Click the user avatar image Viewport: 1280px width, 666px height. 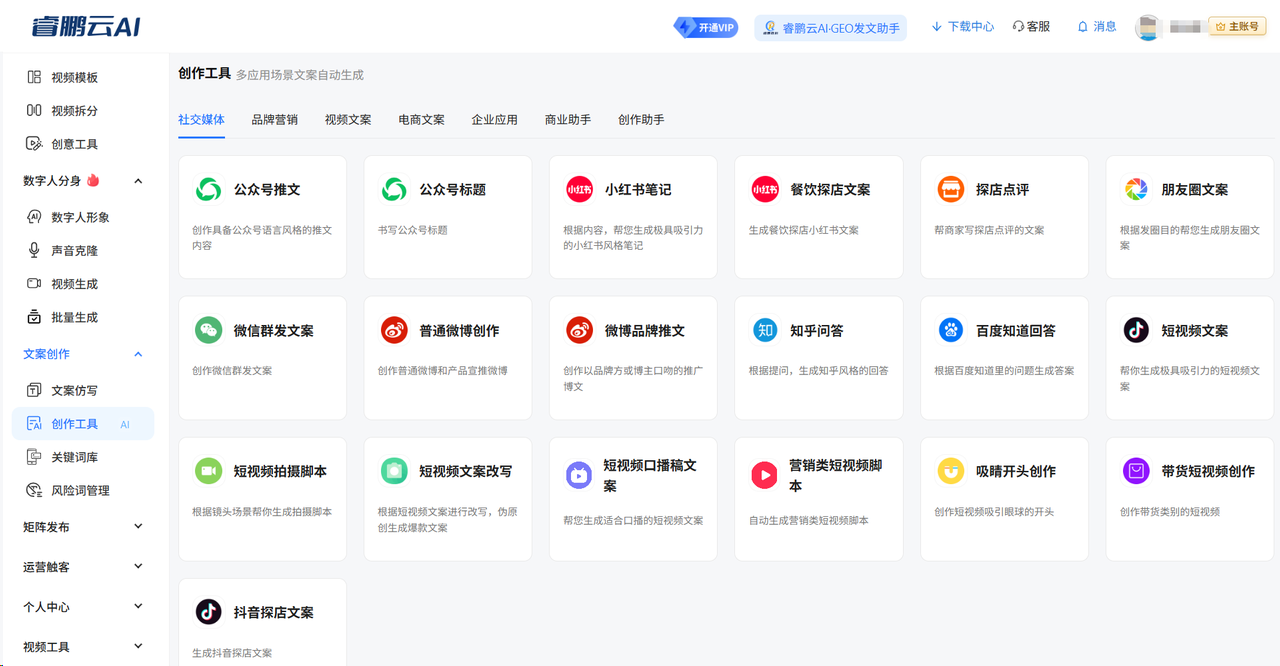click(x=1148, y=27)
